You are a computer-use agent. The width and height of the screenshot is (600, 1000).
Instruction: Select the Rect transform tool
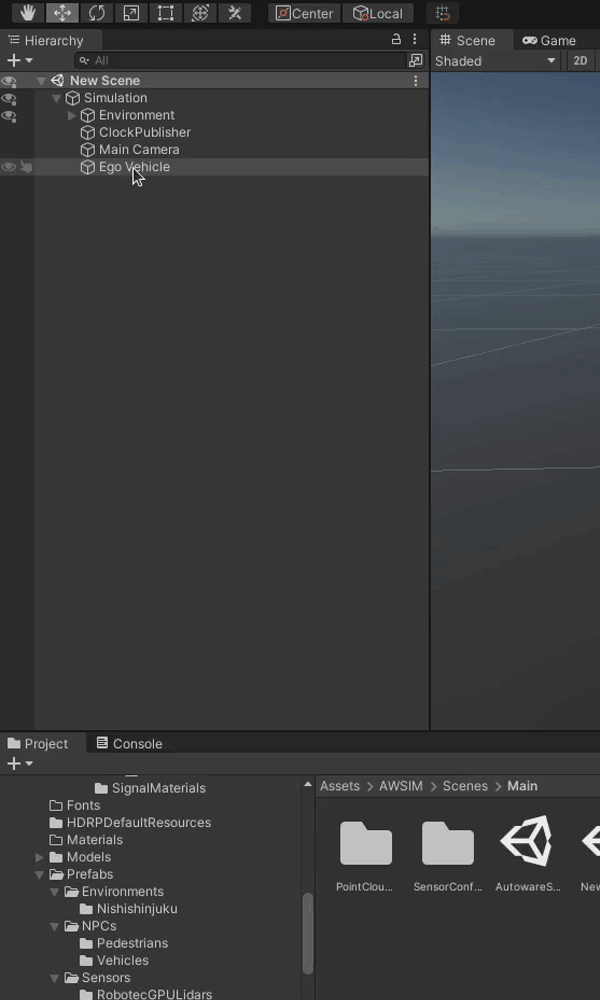[x=165, y=13]
